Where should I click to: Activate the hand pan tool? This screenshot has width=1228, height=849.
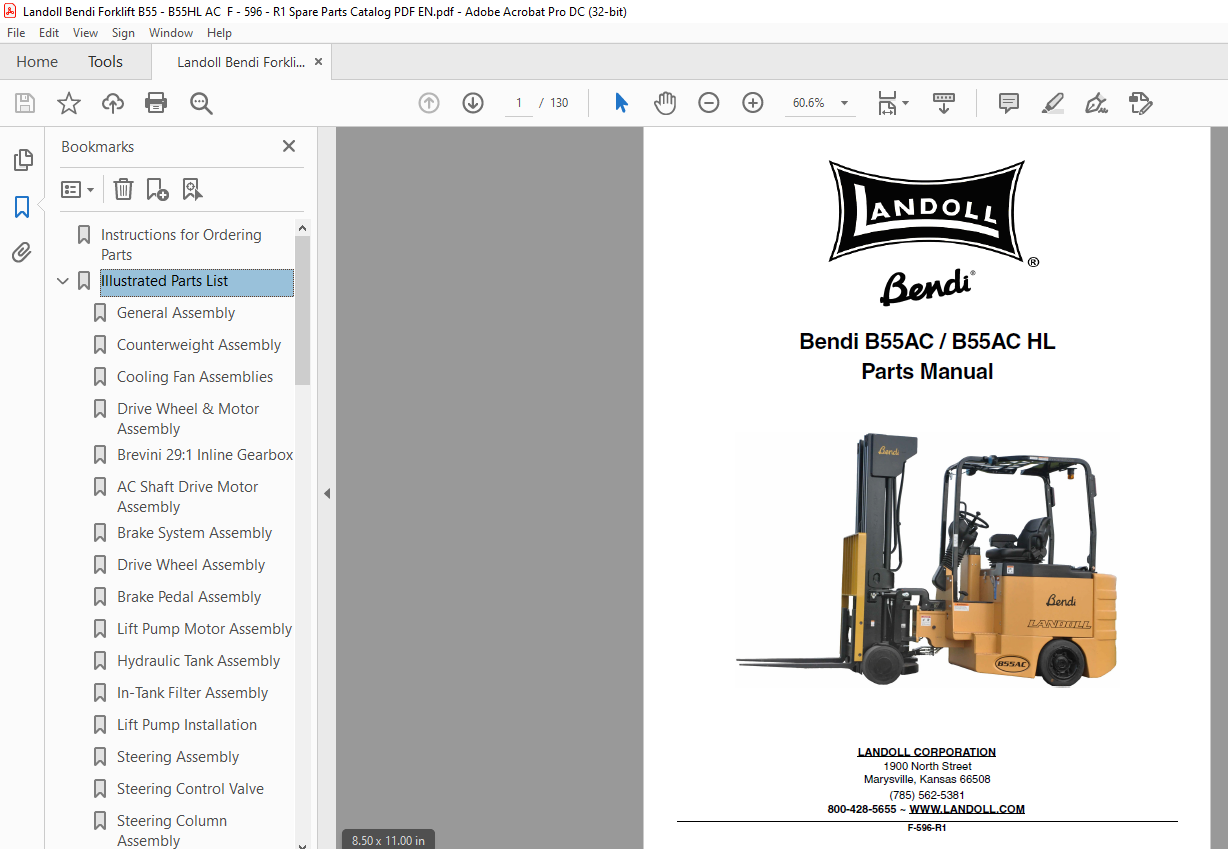pyautogui.click(x=665, y=103)
